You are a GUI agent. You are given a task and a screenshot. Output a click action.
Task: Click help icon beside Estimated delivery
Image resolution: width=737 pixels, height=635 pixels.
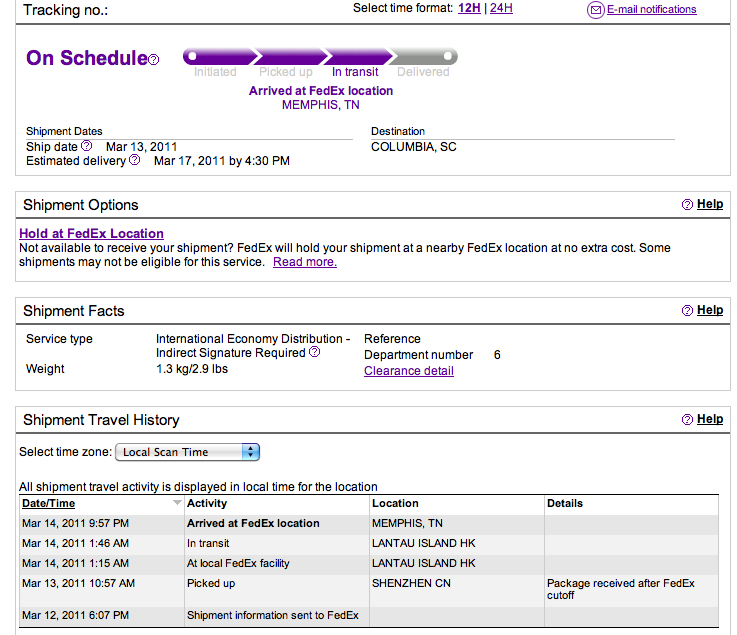pyautogui.click(x=134, y=160)
